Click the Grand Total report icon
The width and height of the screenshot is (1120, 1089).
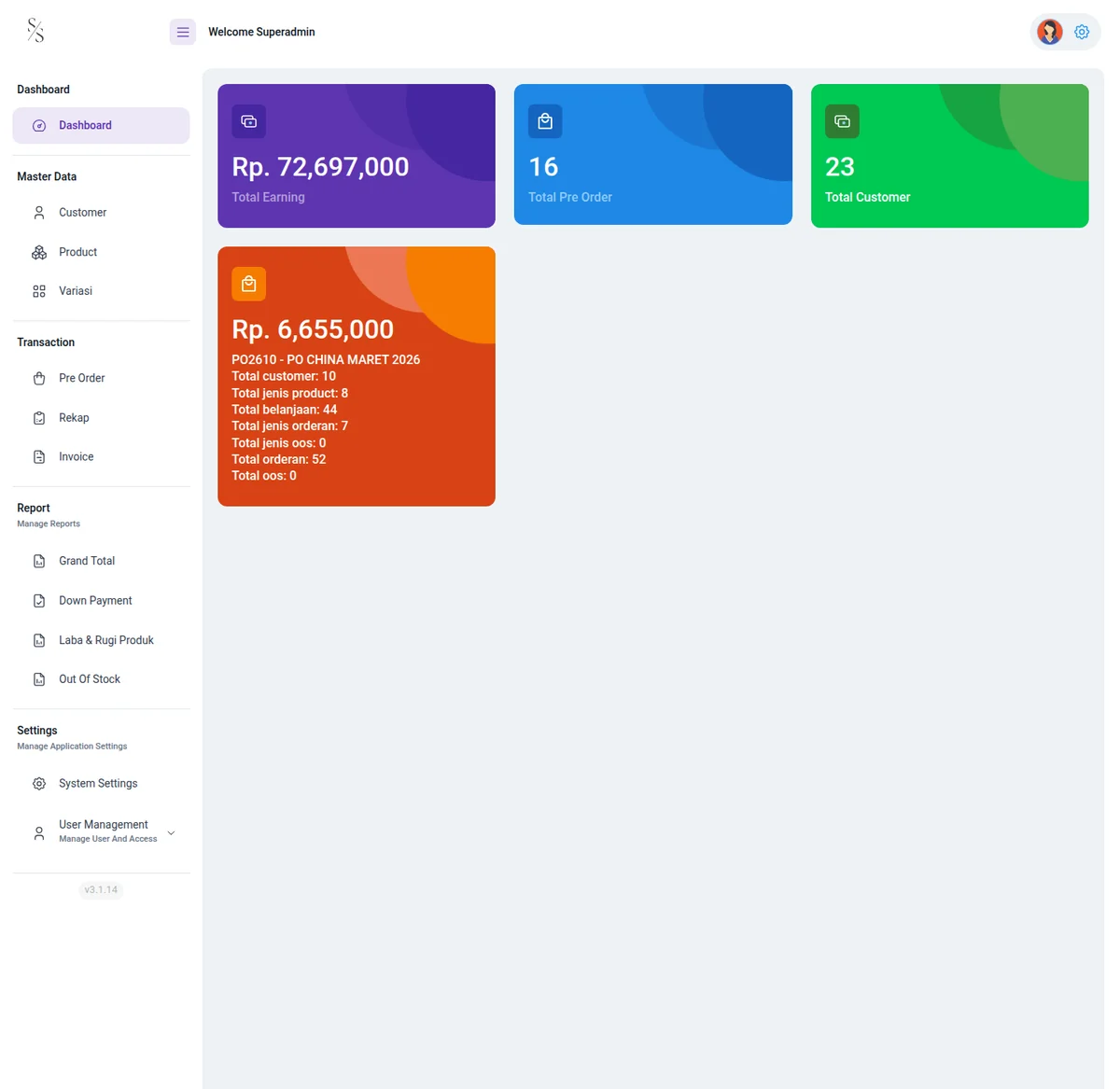39,562
